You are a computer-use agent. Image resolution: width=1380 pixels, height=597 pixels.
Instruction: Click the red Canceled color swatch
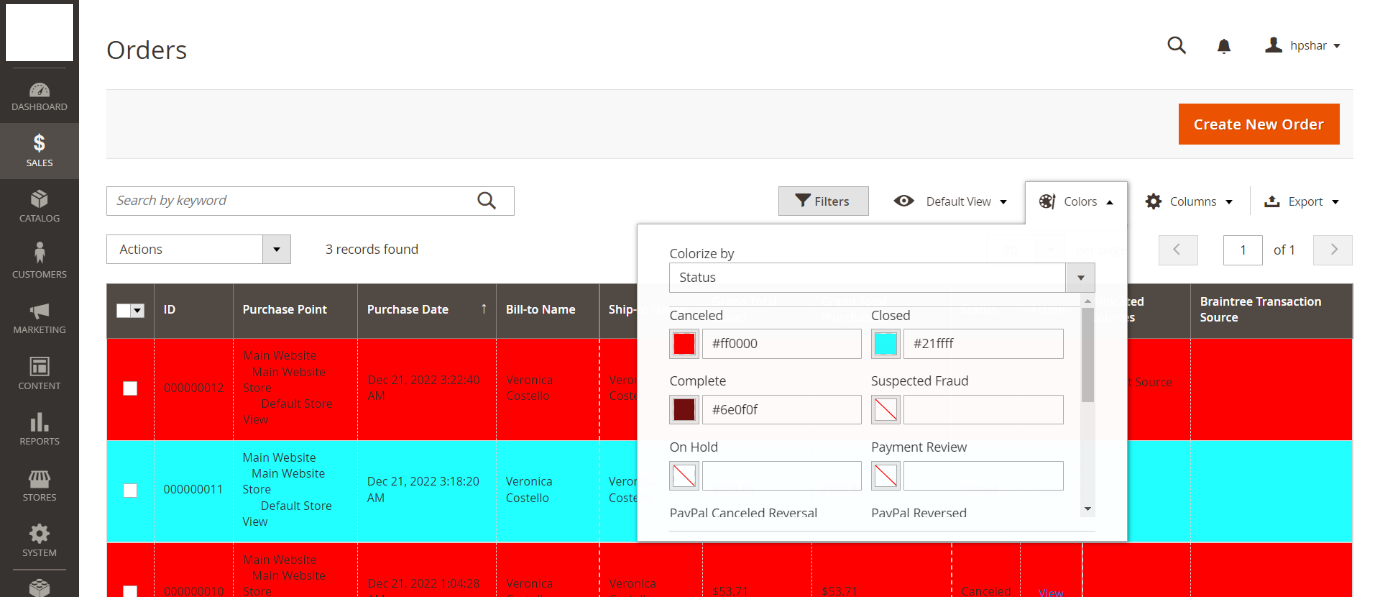684,344
